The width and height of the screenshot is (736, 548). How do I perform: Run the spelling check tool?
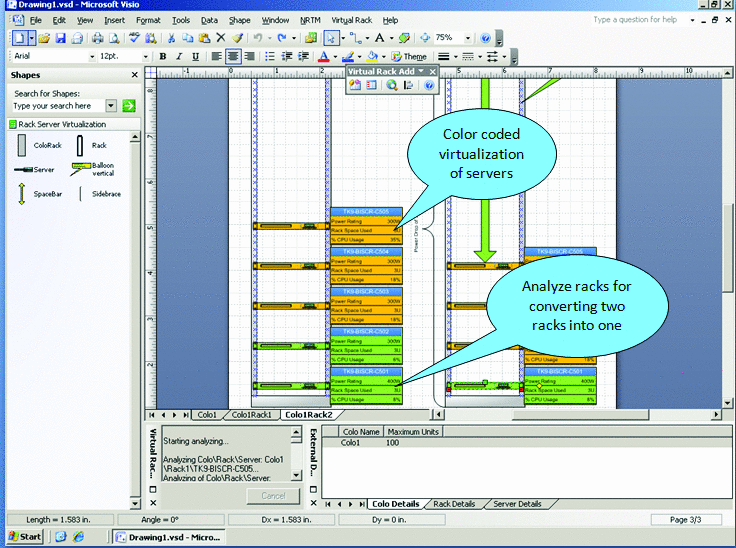(134, 38)
